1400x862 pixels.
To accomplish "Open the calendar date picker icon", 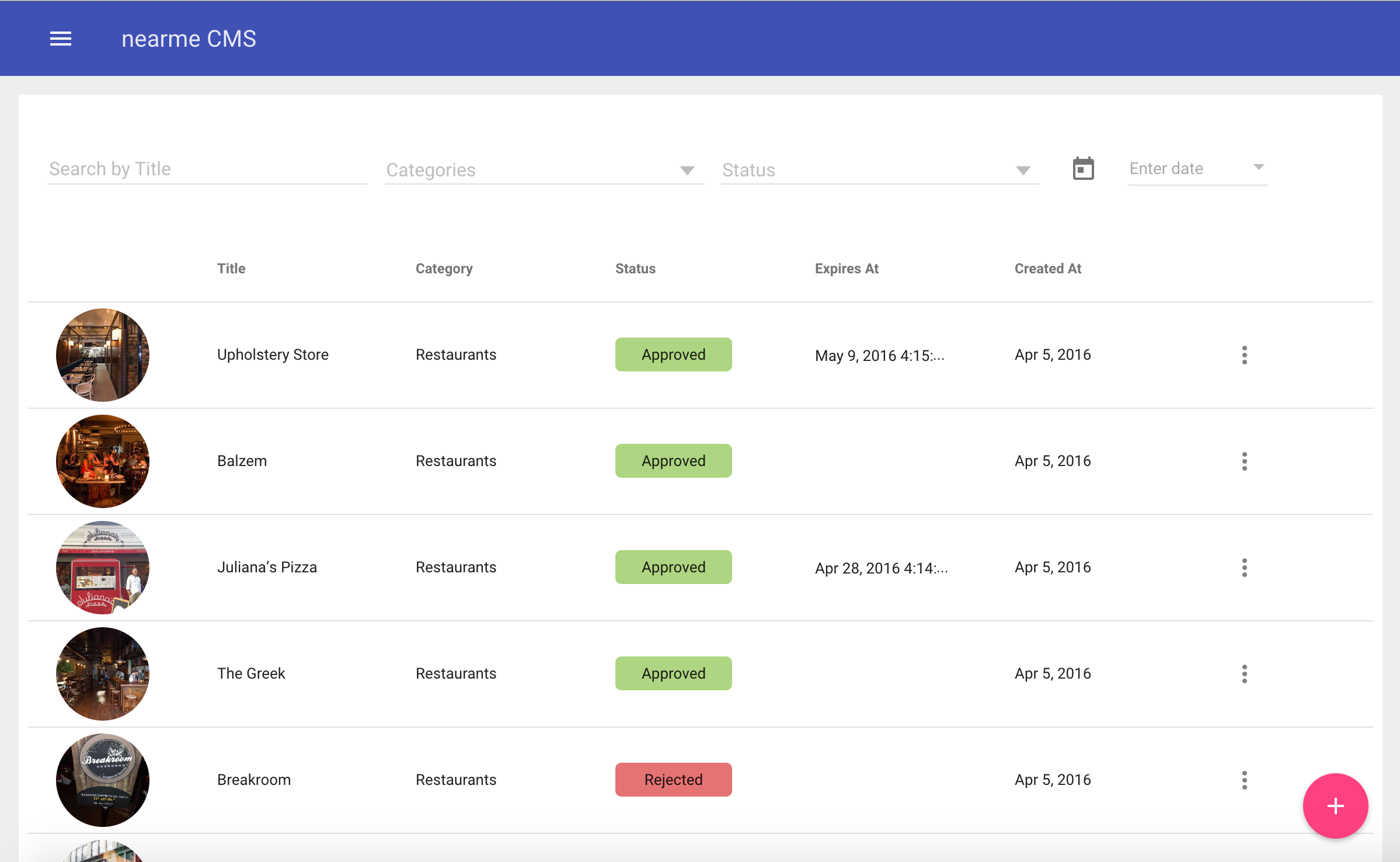I will click(1084, 168).
